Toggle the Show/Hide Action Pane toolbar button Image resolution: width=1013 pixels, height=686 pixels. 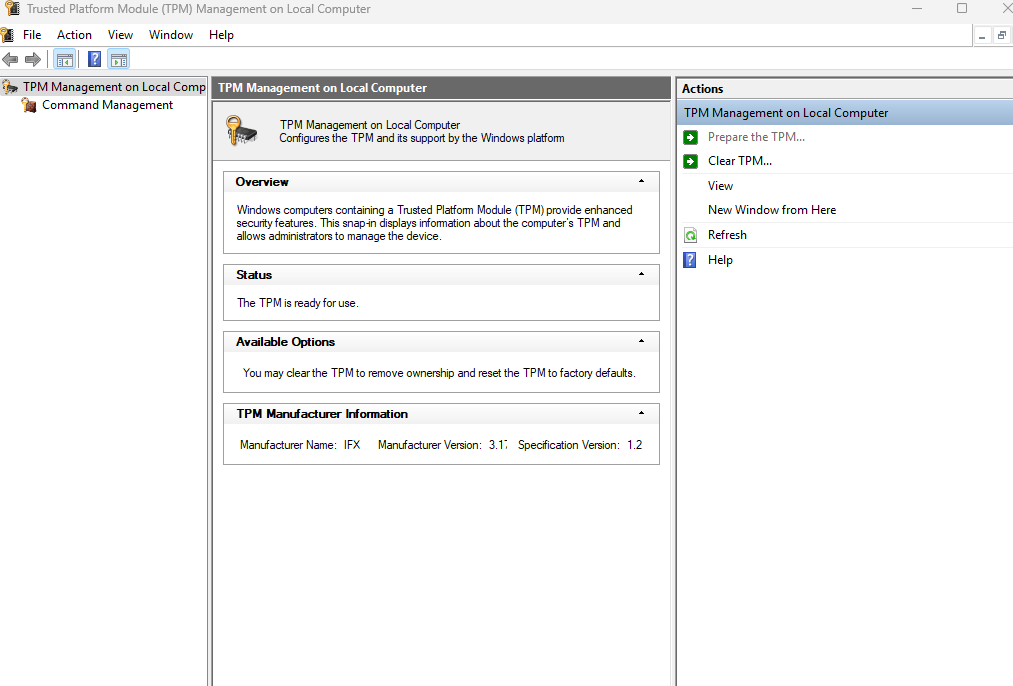point(119,59)
